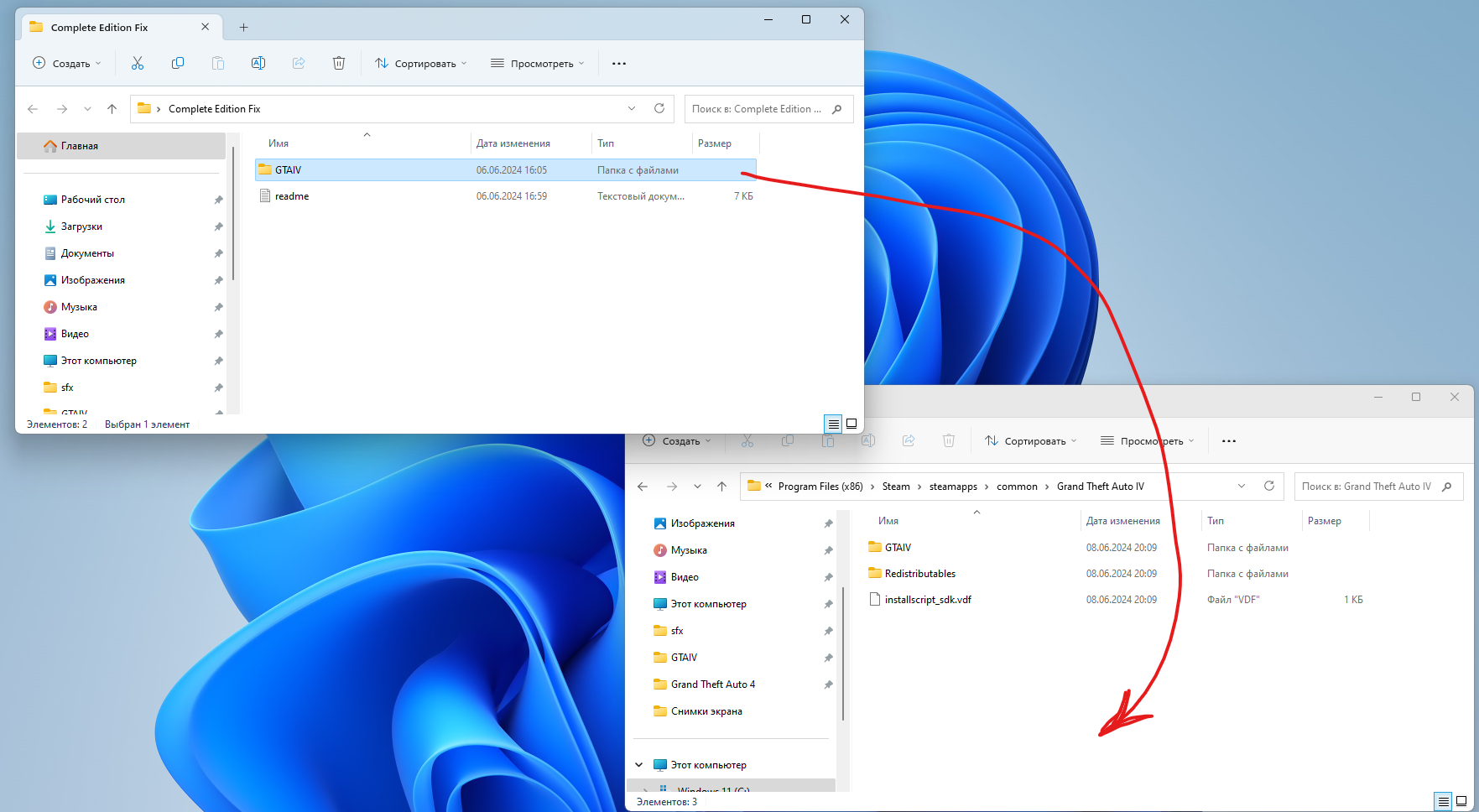Switch to details view in Grand Theft Auto IV window
Screen dimensions: 1479x812
click(x=1443, y=801)
